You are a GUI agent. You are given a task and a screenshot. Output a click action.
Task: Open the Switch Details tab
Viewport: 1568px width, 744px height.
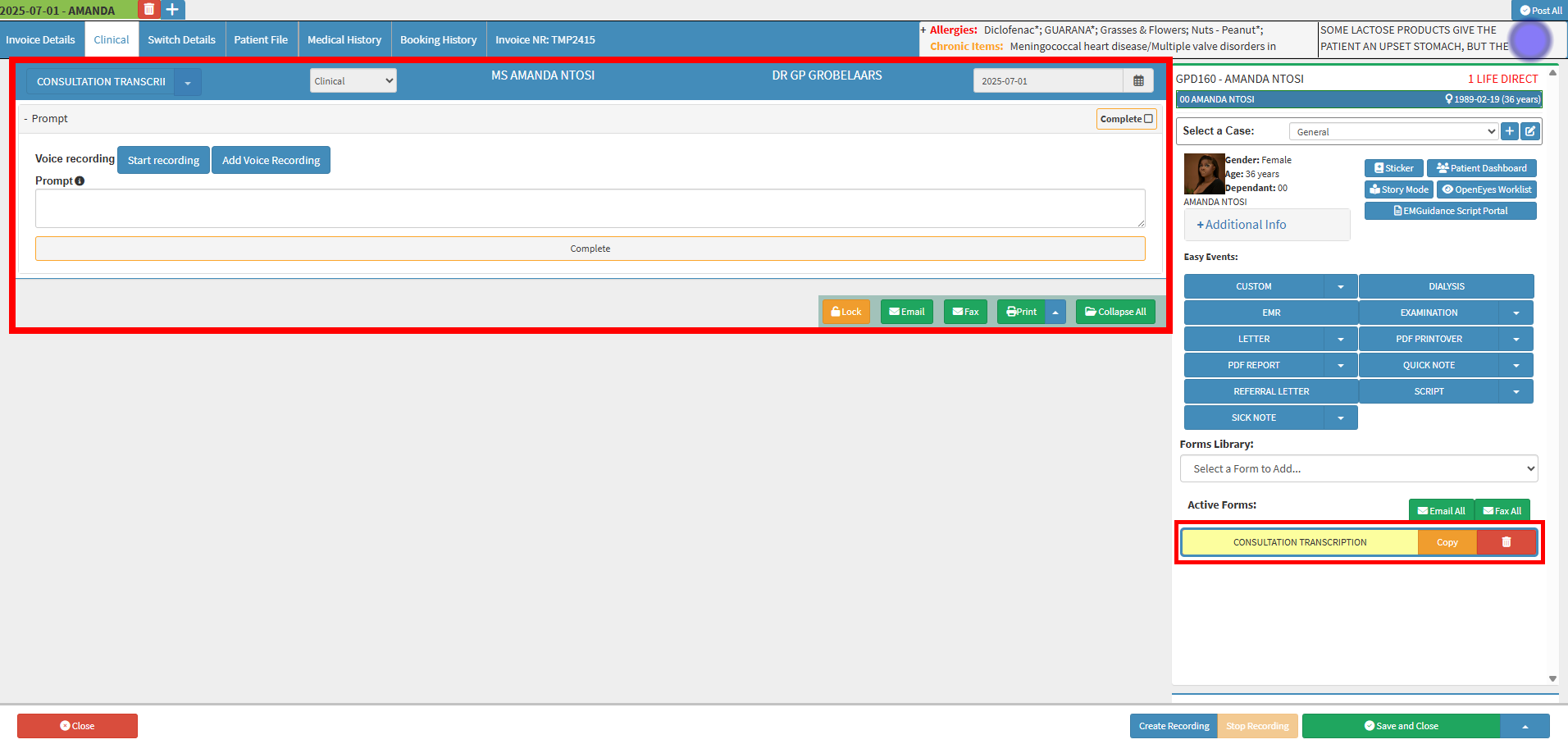(181, 39)
